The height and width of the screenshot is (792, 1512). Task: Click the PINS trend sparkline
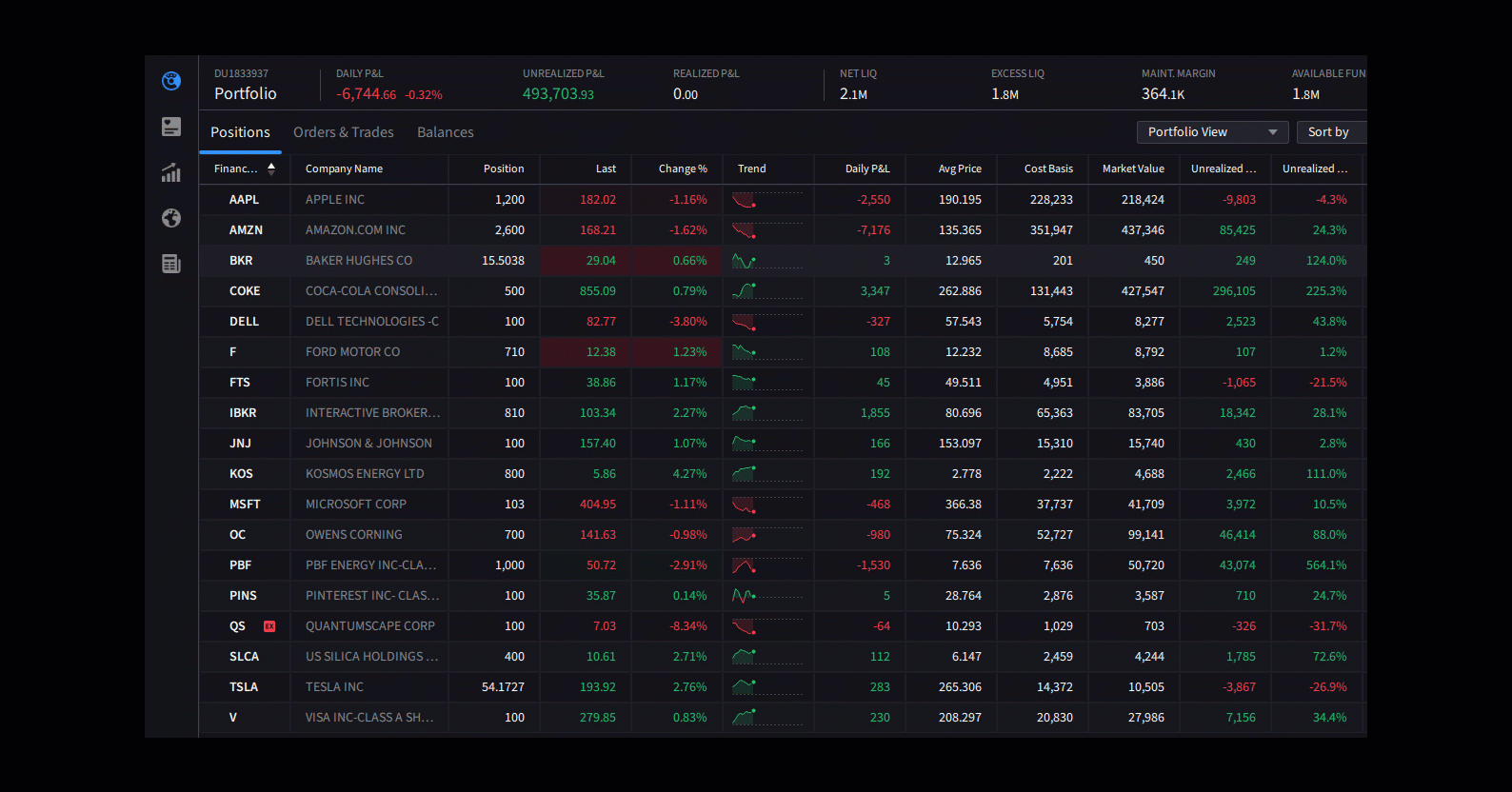click(x=767, y=596)
